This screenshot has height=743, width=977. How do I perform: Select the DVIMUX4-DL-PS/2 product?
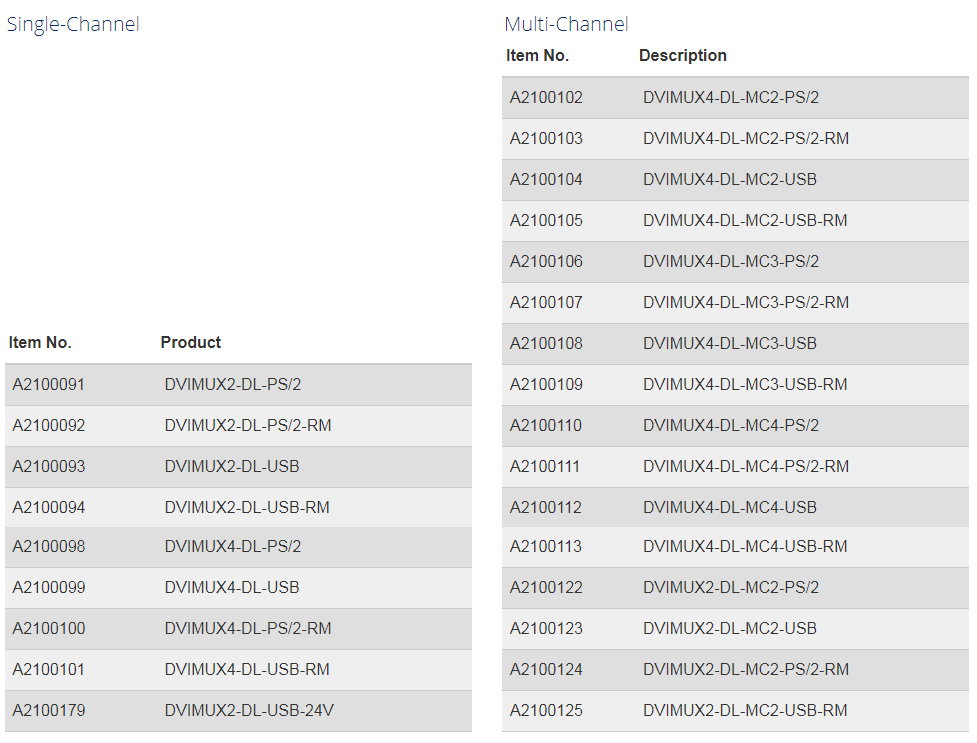click(x=232, y=547)
